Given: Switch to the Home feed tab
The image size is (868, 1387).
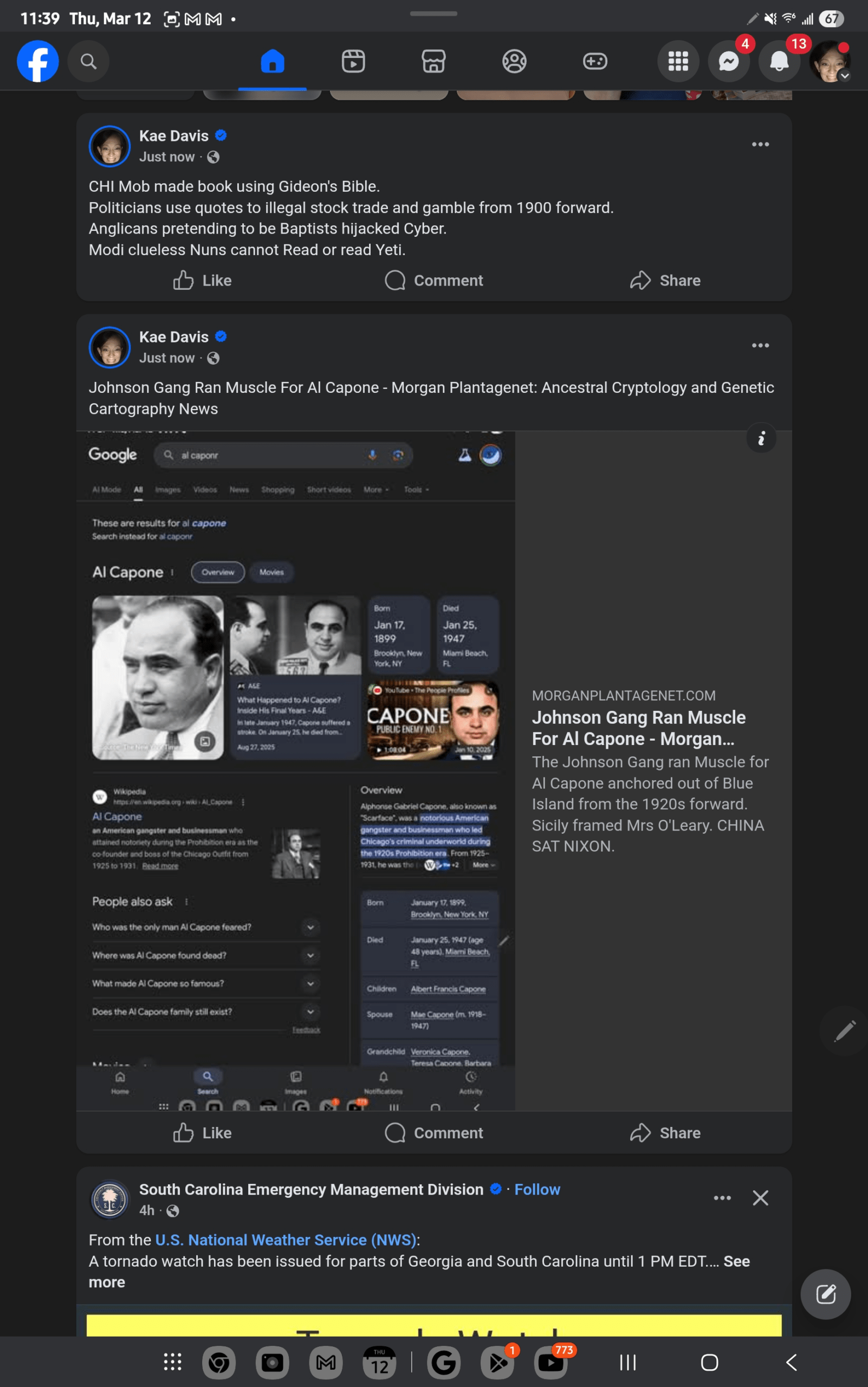Looking at the screenshot, I should [272, 61].
